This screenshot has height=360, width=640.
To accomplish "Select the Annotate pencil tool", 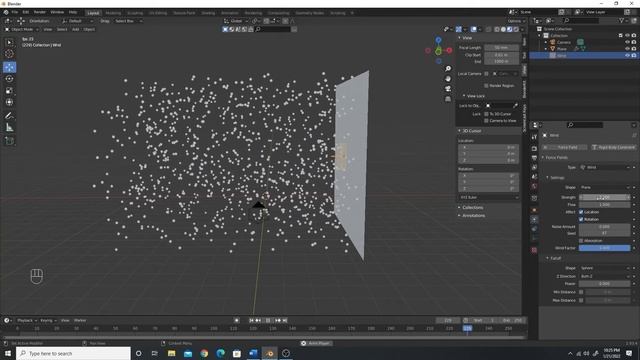I will point(9,116).
